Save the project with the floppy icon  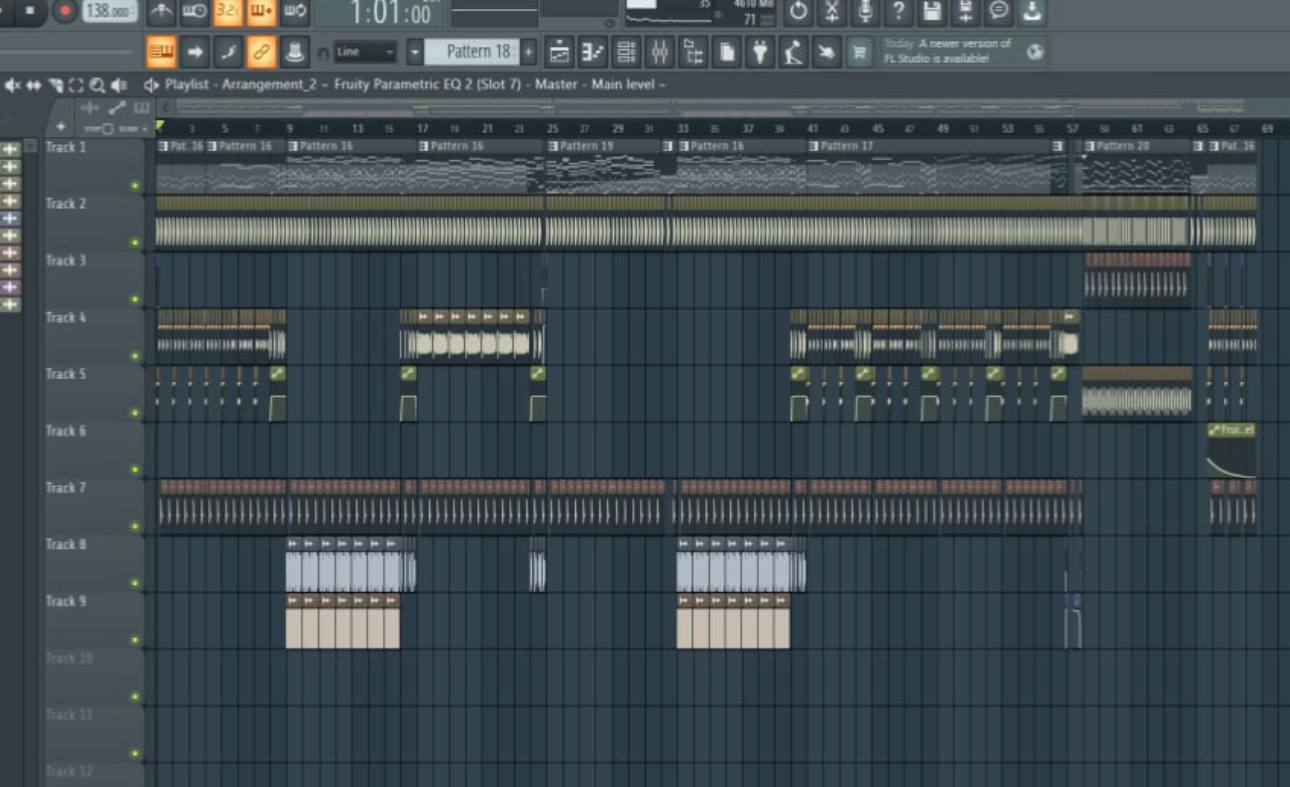[x=932, y=11]
